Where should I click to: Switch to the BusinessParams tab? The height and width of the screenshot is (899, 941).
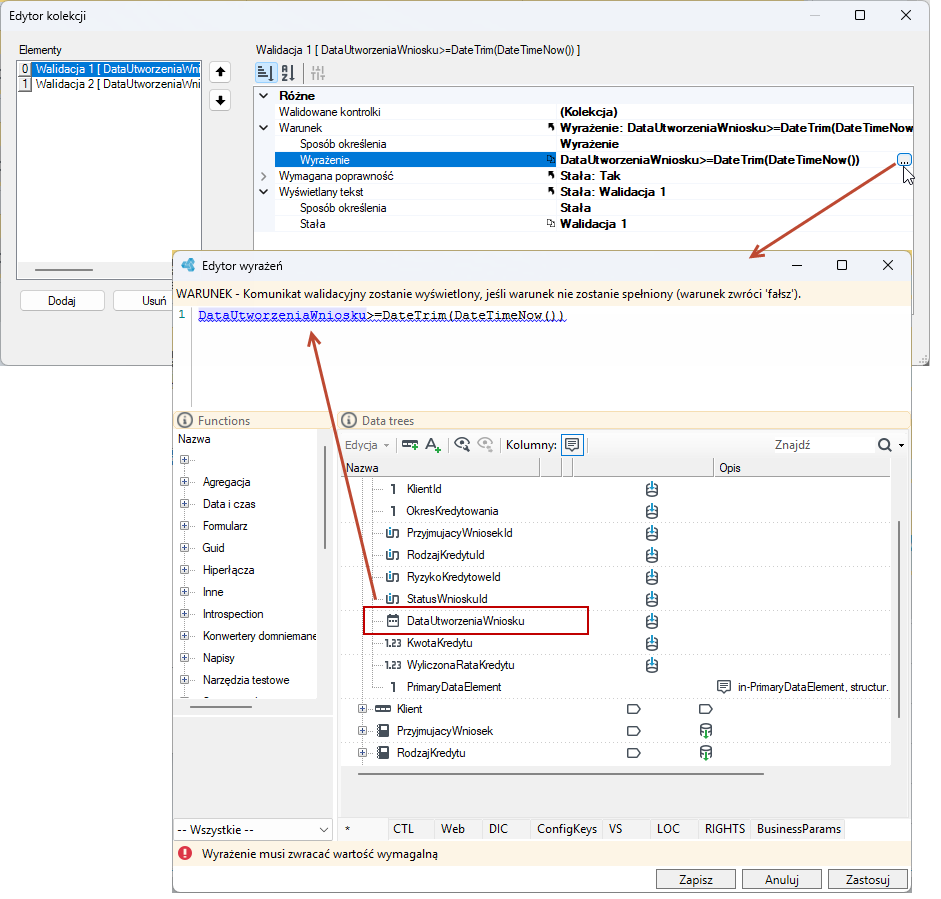click(799, 829)
